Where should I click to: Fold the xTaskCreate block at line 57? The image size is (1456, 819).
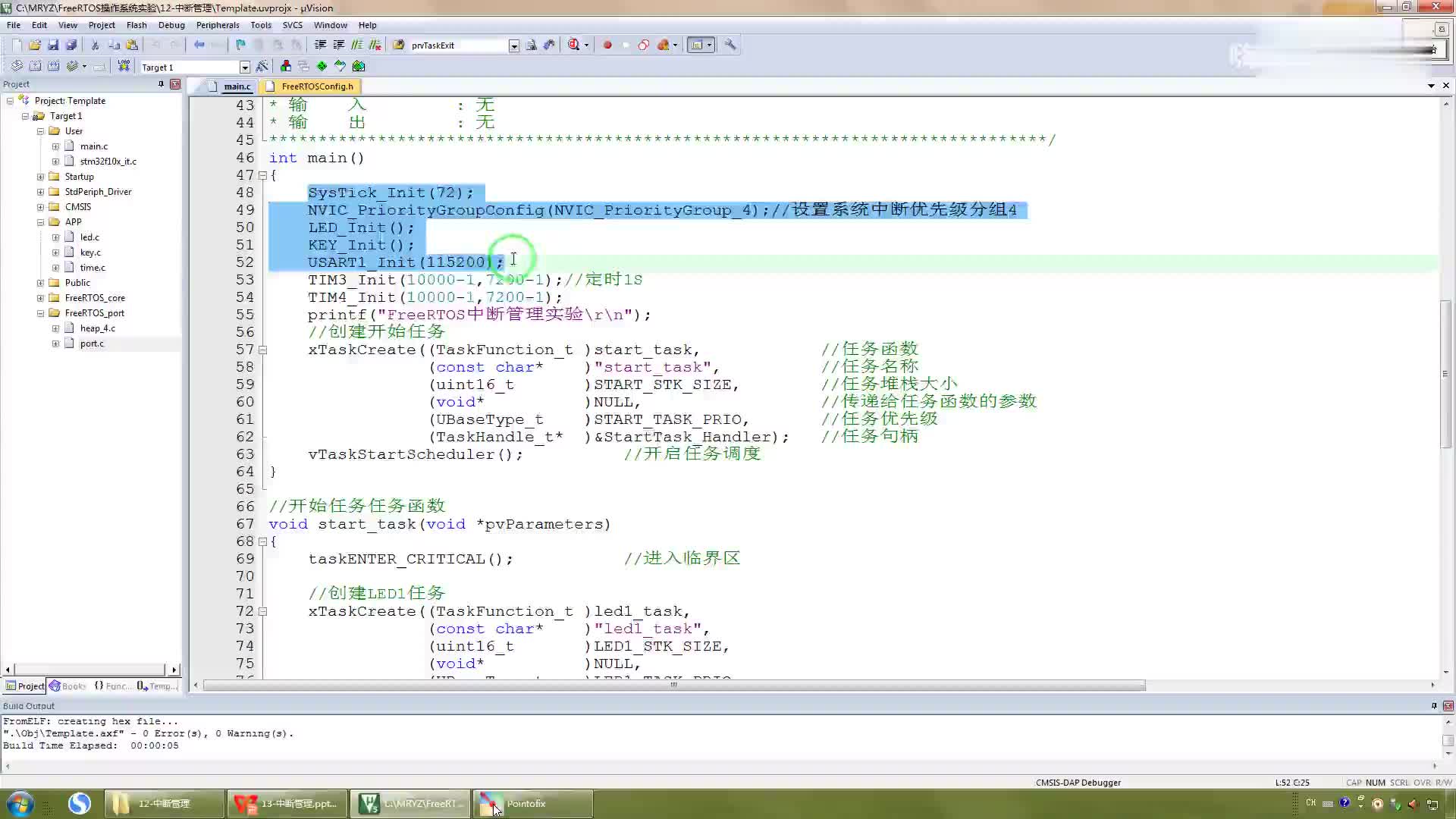click(262, 350)
